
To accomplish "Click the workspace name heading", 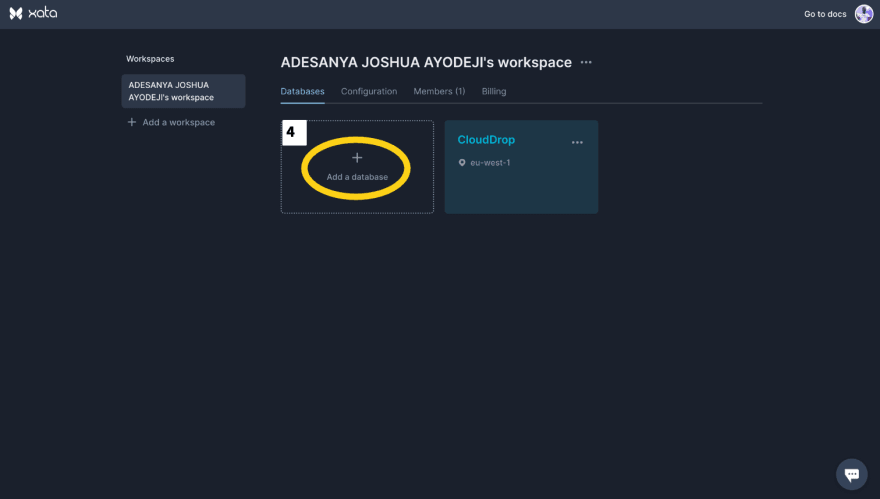I will pyautogui.click(x=426, y=62).
